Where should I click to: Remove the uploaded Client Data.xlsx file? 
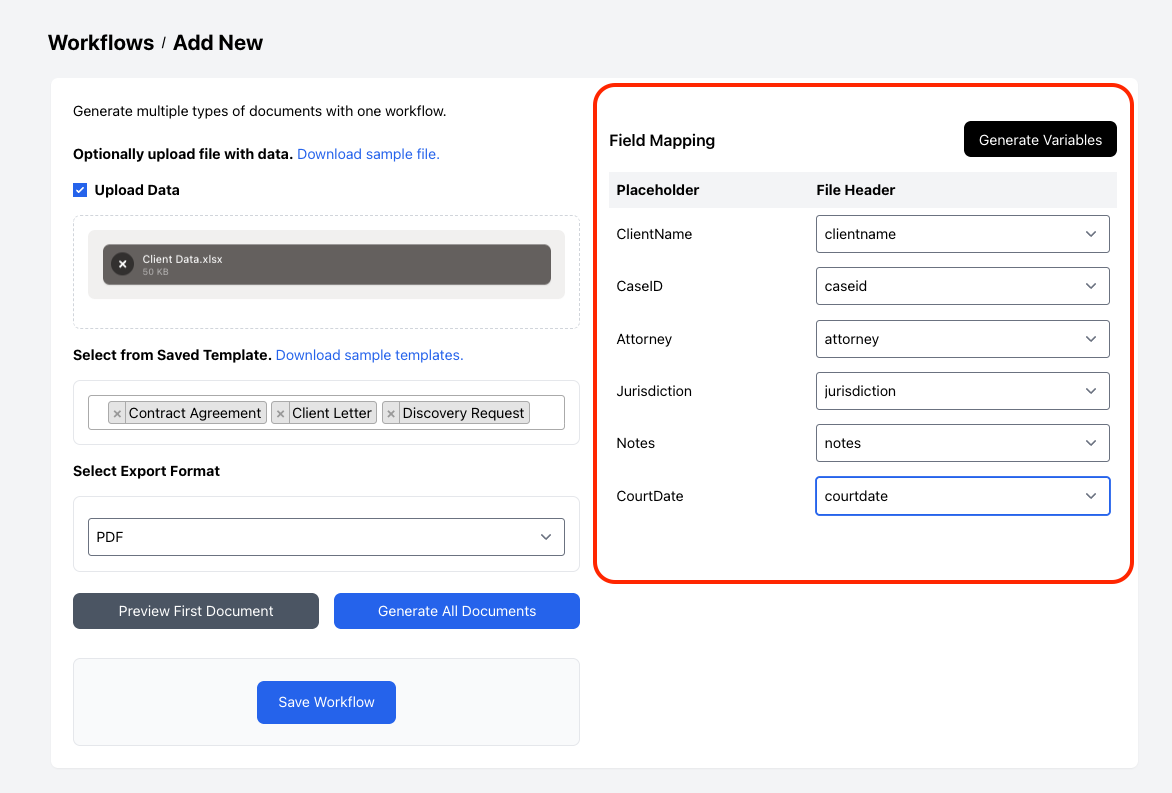click(x=121, y=264)
